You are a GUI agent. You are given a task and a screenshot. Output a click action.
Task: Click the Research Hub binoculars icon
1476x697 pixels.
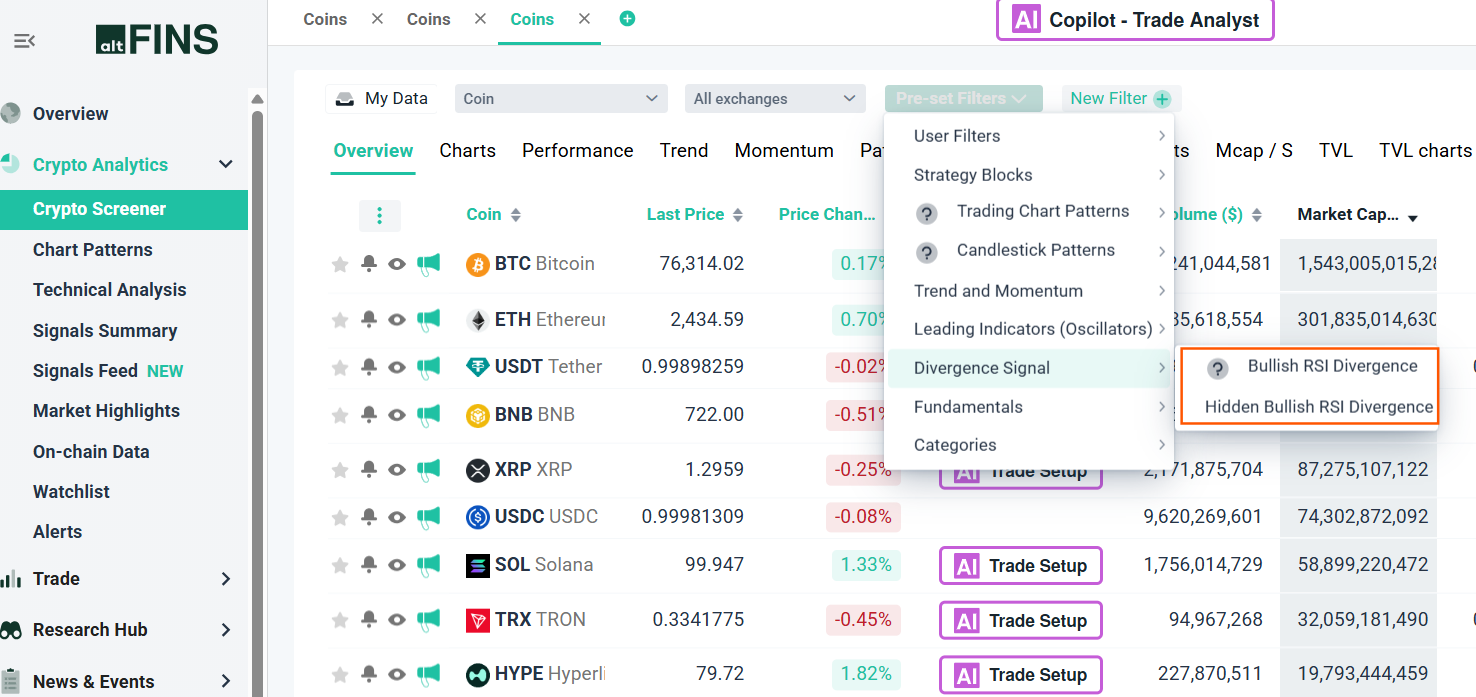coord(11,630)
